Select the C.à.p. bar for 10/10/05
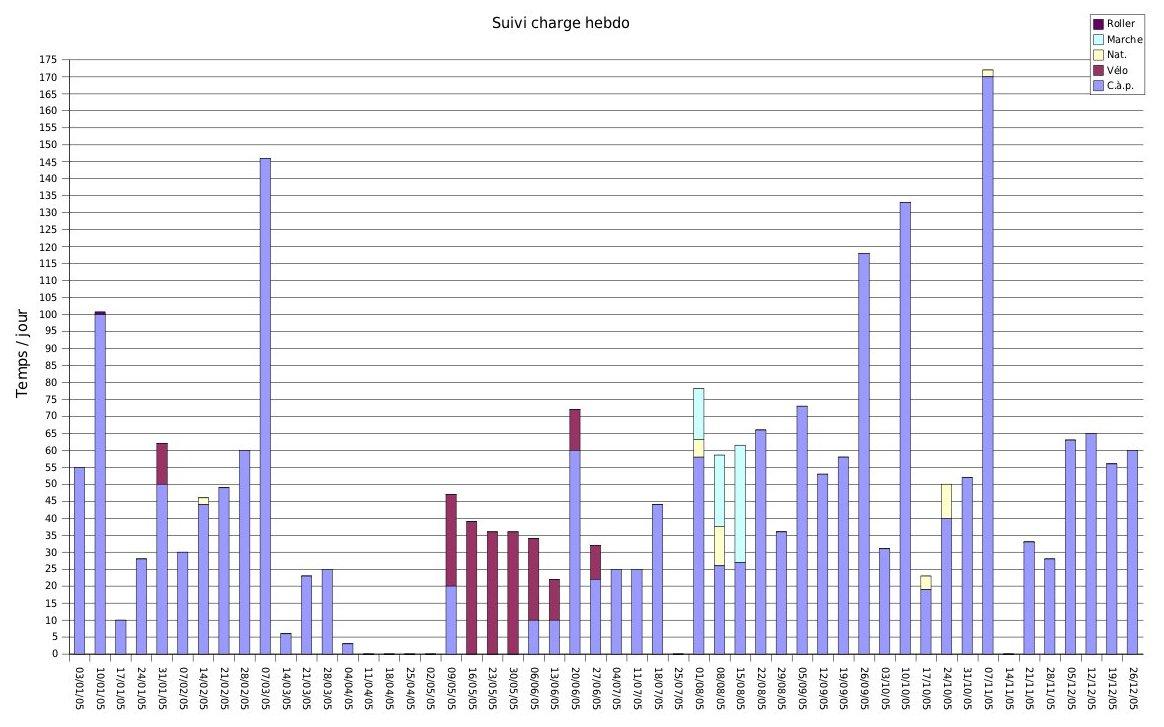The height and width of the screenshot is (727, 1164). 905,428
